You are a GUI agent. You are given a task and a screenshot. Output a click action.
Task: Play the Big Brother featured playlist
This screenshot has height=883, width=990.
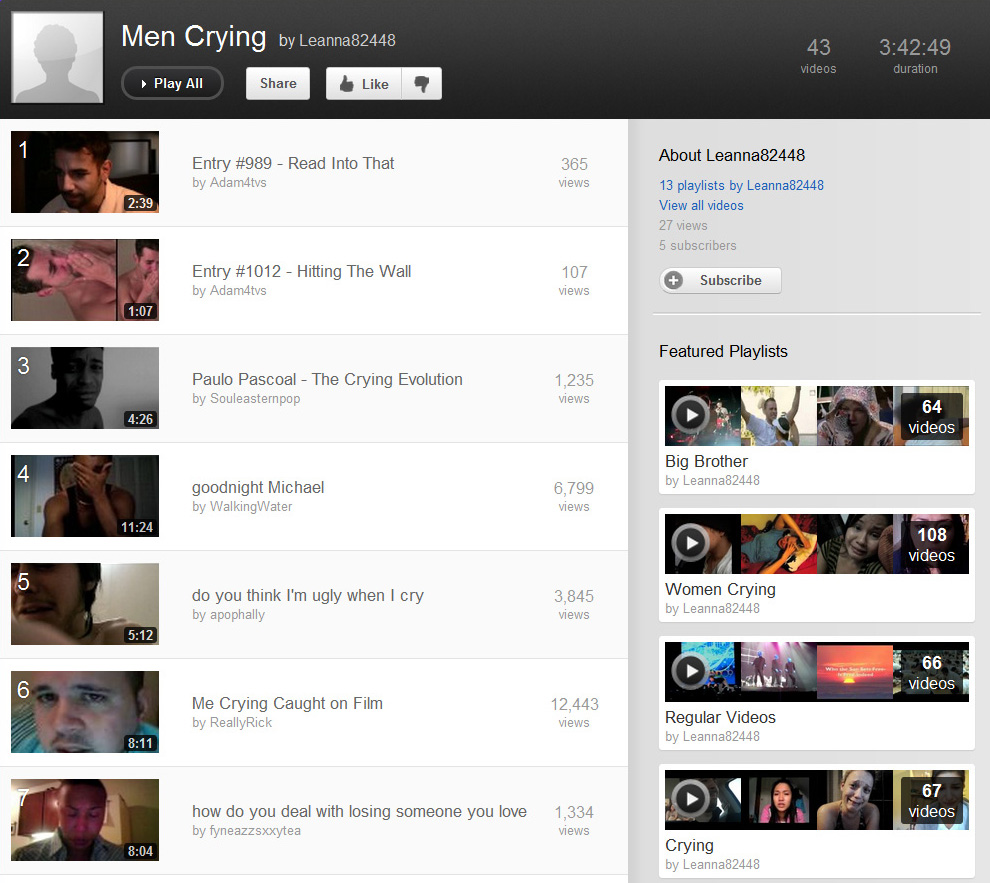pos(690,415)
